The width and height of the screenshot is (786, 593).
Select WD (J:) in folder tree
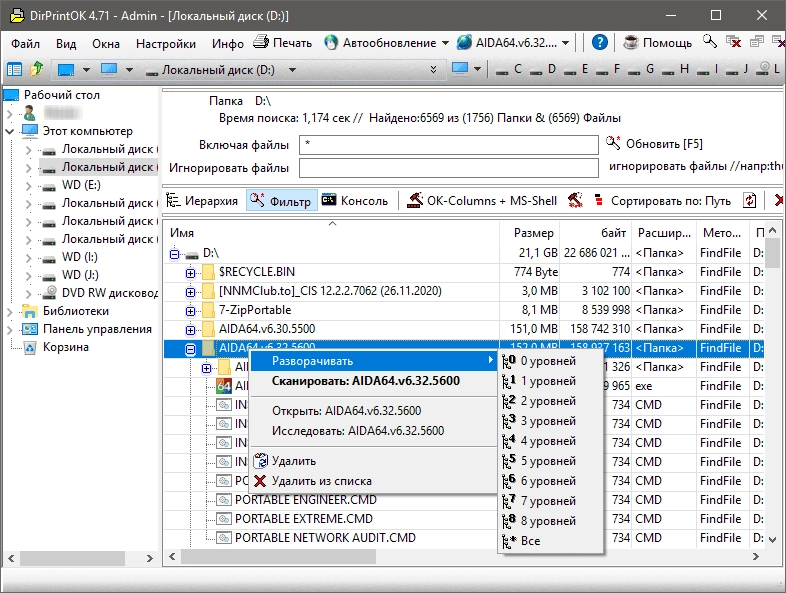pos(80,275)
